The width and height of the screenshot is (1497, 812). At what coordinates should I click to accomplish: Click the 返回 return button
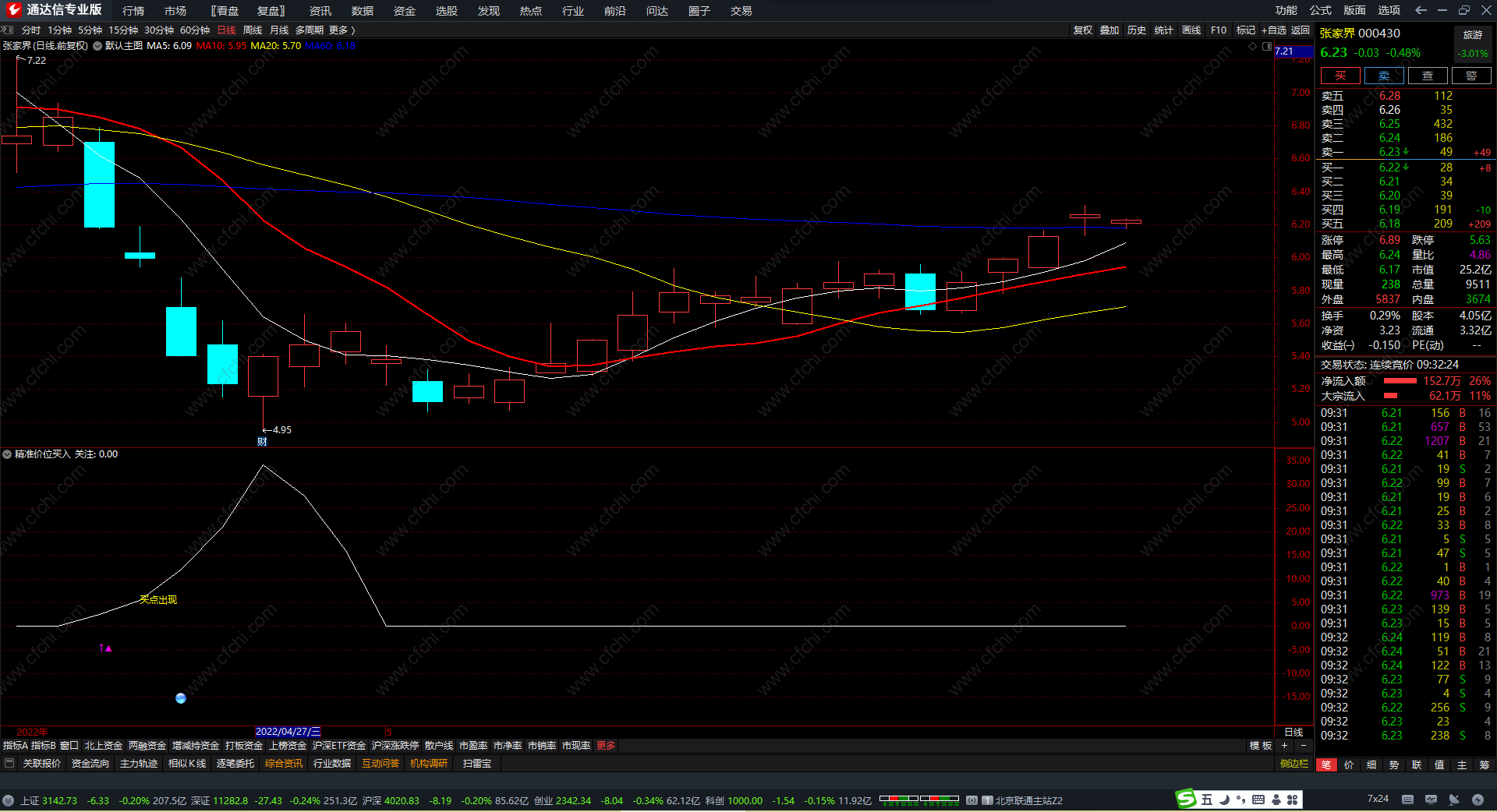click(1301, 30)
